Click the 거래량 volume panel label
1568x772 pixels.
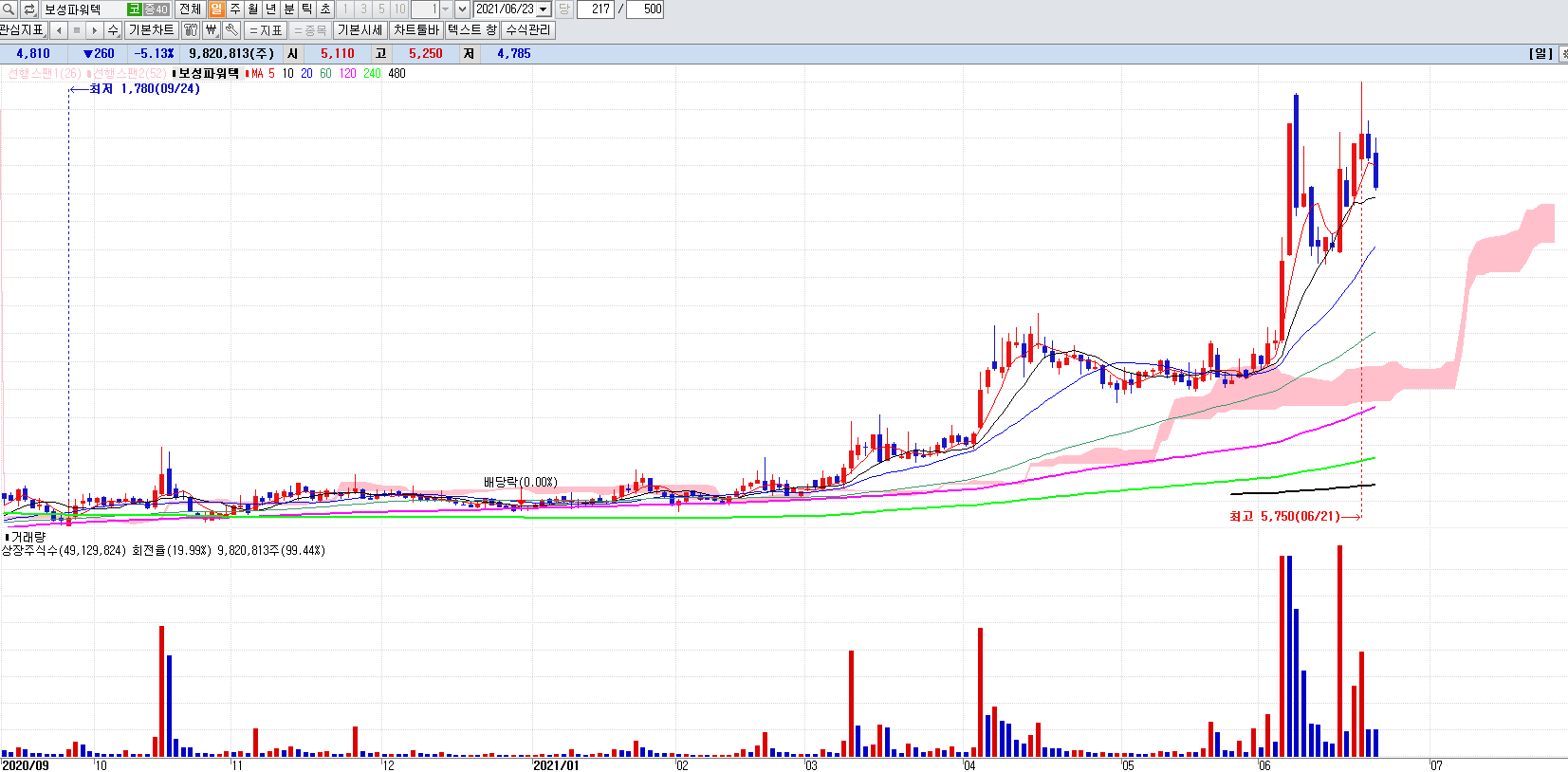(x=28, y=537)
